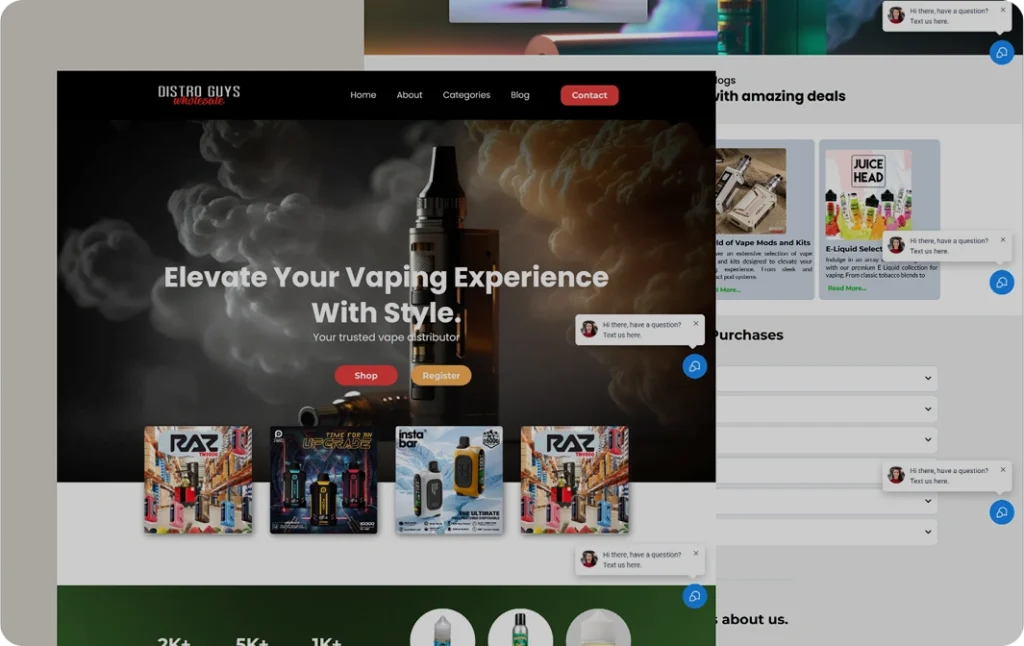Open the chat bubble icon beside the Register button
Screen dimensions: 1024x646
point(694,366)
